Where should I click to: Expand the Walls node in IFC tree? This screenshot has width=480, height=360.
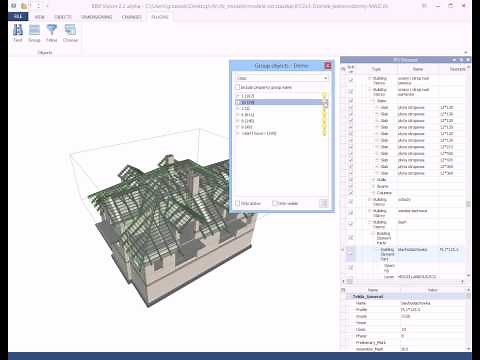point(374,180)
